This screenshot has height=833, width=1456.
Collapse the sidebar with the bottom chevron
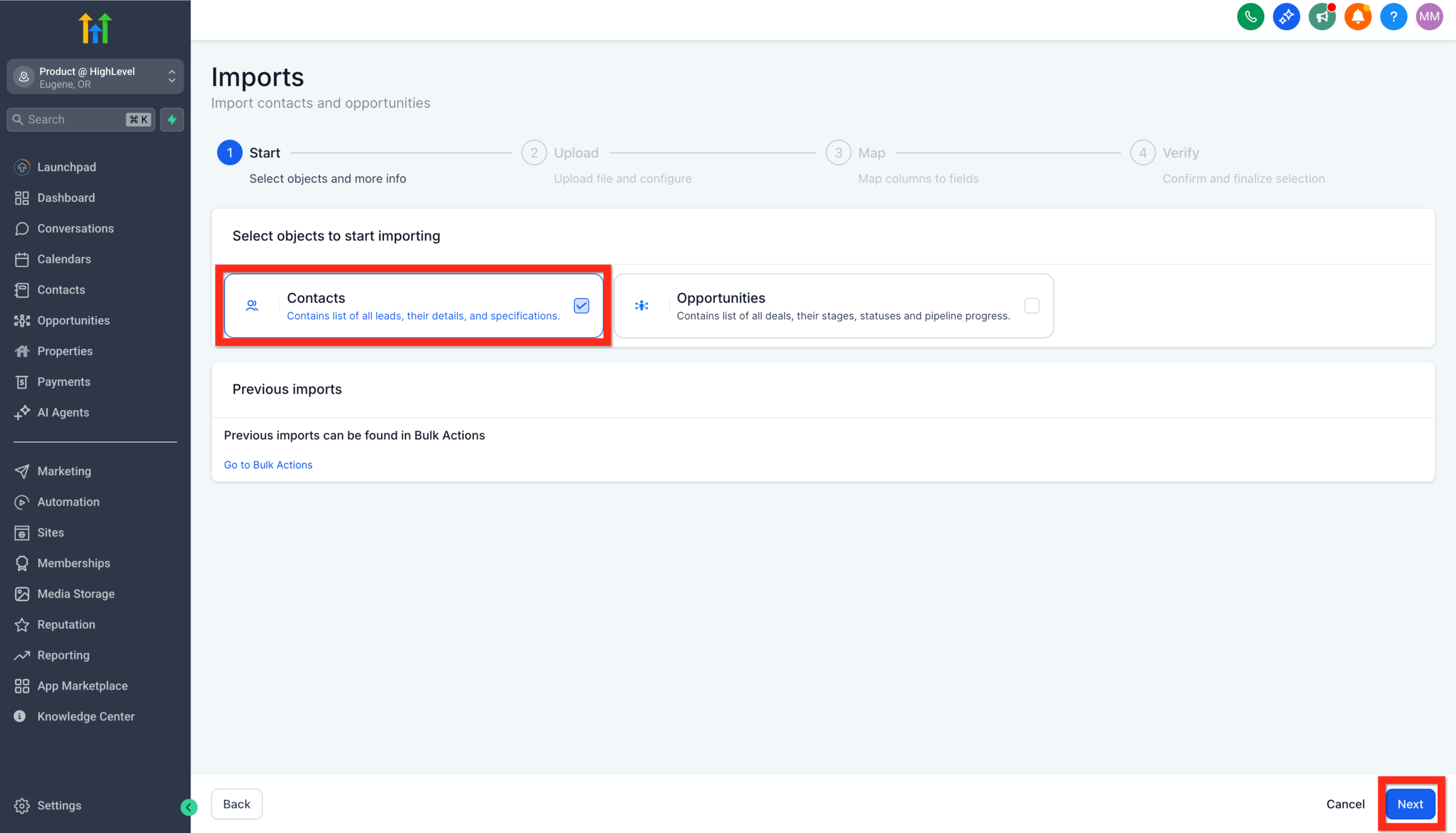189,807
